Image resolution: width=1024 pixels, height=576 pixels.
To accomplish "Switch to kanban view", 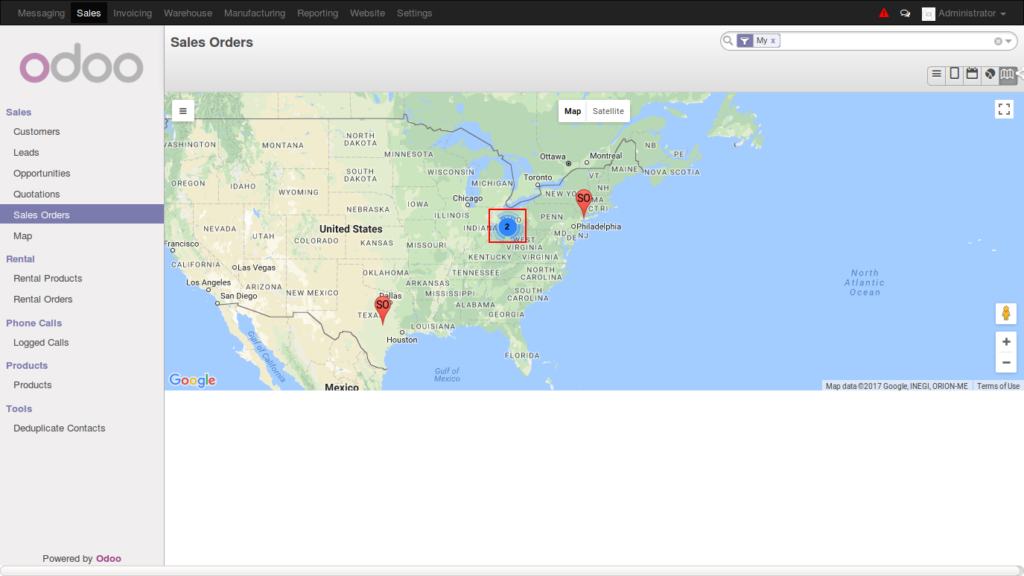I will point(954,74).
